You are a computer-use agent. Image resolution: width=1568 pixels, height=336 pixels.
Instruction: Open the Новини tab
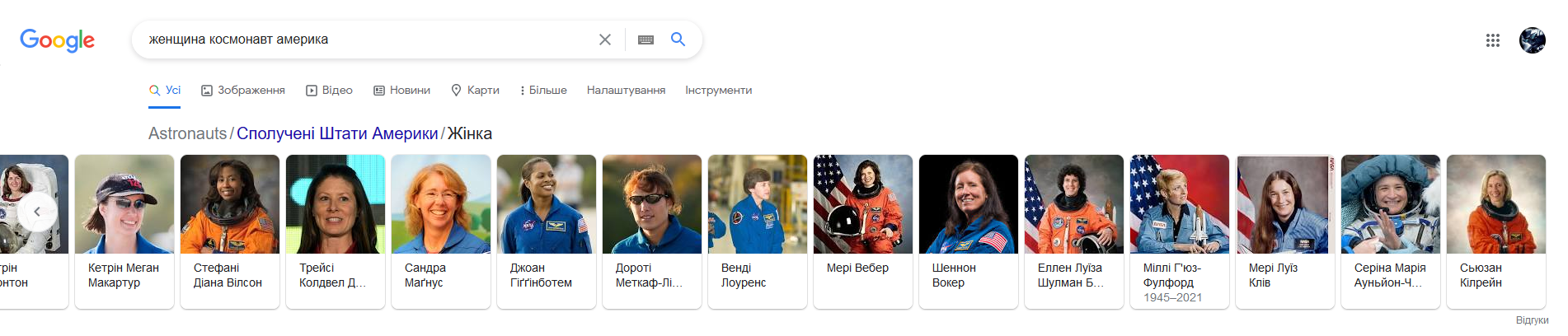click(401, 91)
